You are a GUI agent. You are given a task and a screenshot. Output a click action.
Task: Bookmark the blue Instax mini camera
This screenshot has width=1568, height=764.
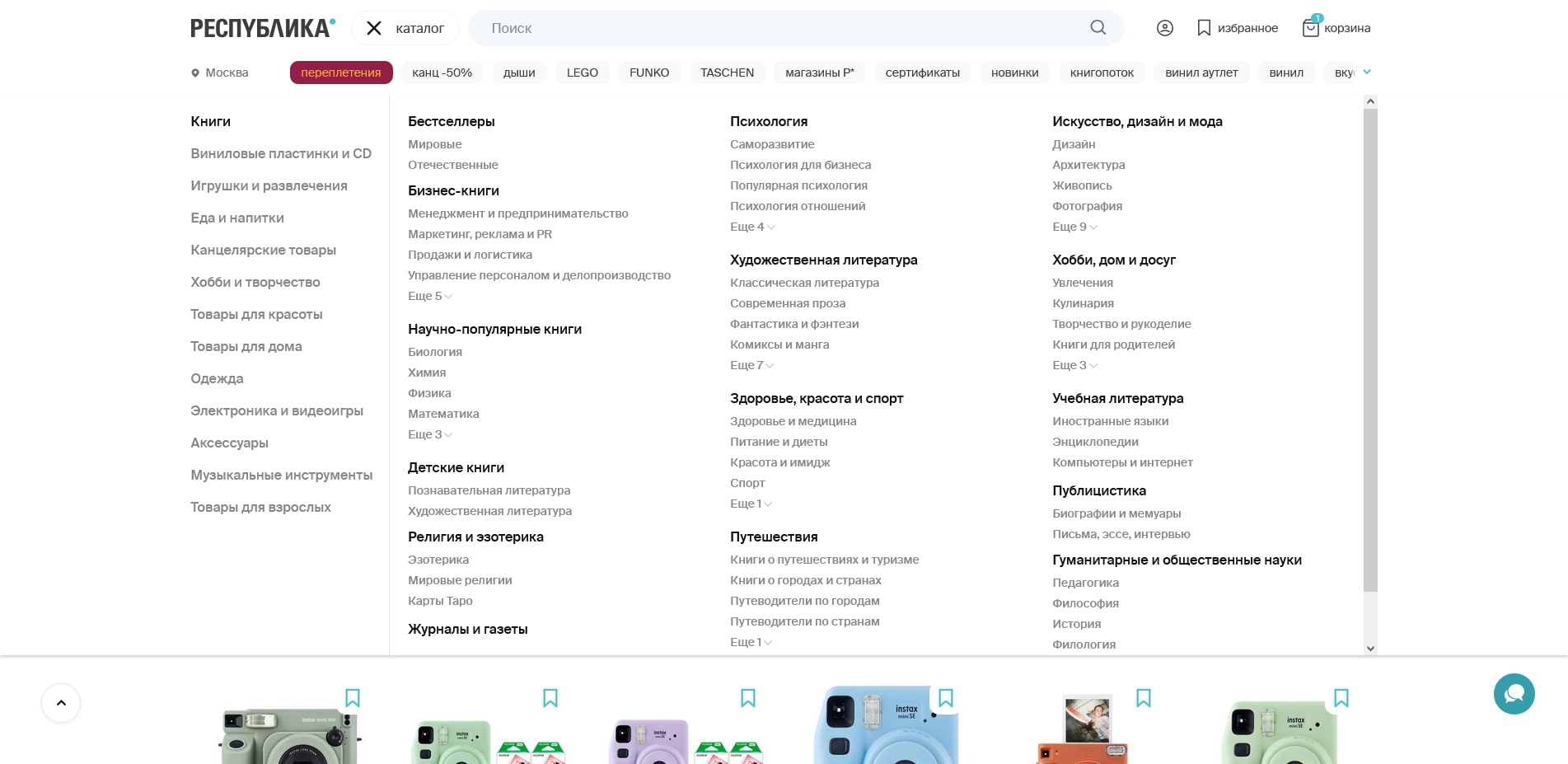pyautogui.click(x=945, y=698)
